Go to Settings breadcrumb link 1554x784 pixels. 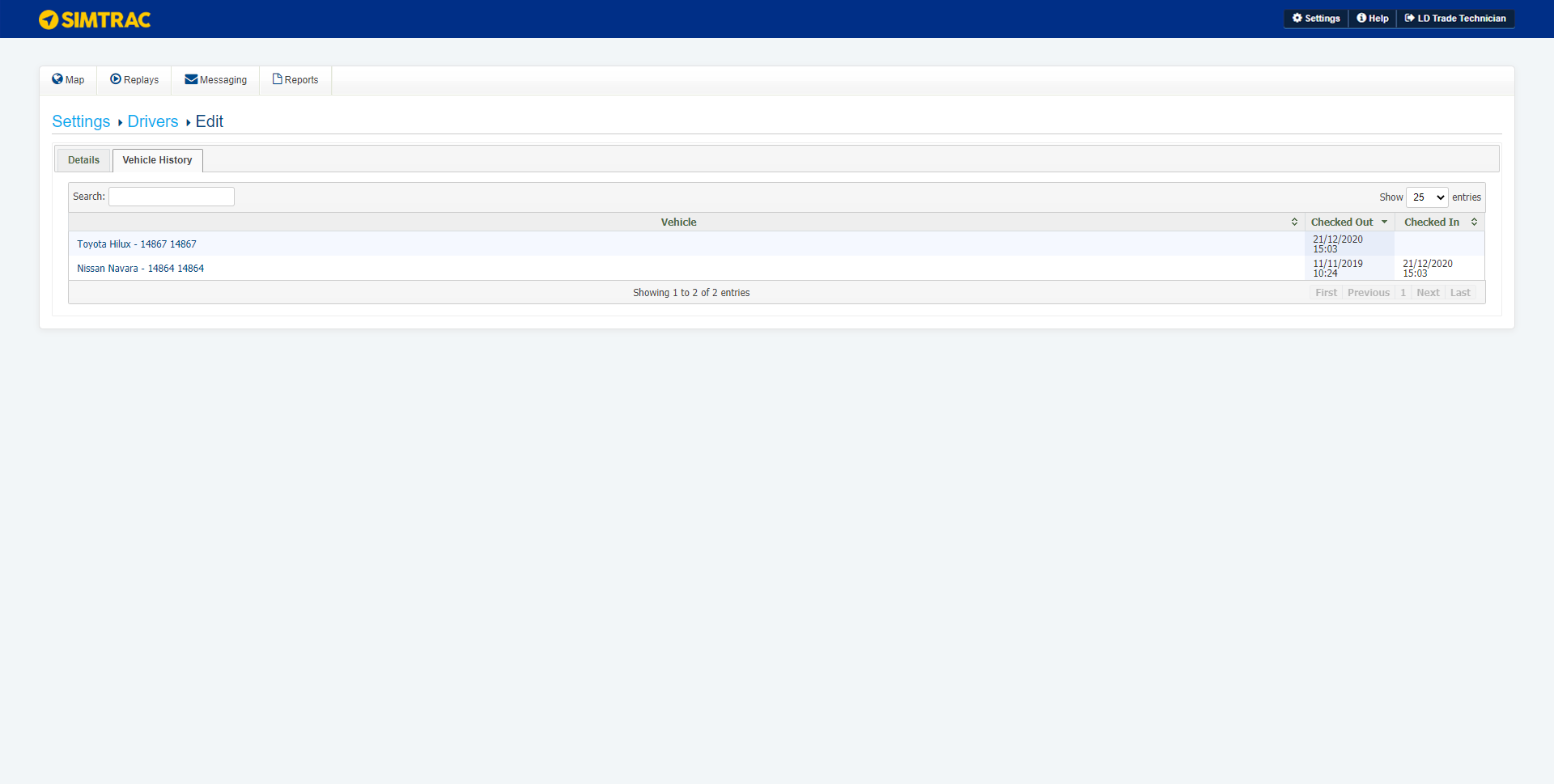[x=81, y=121]
